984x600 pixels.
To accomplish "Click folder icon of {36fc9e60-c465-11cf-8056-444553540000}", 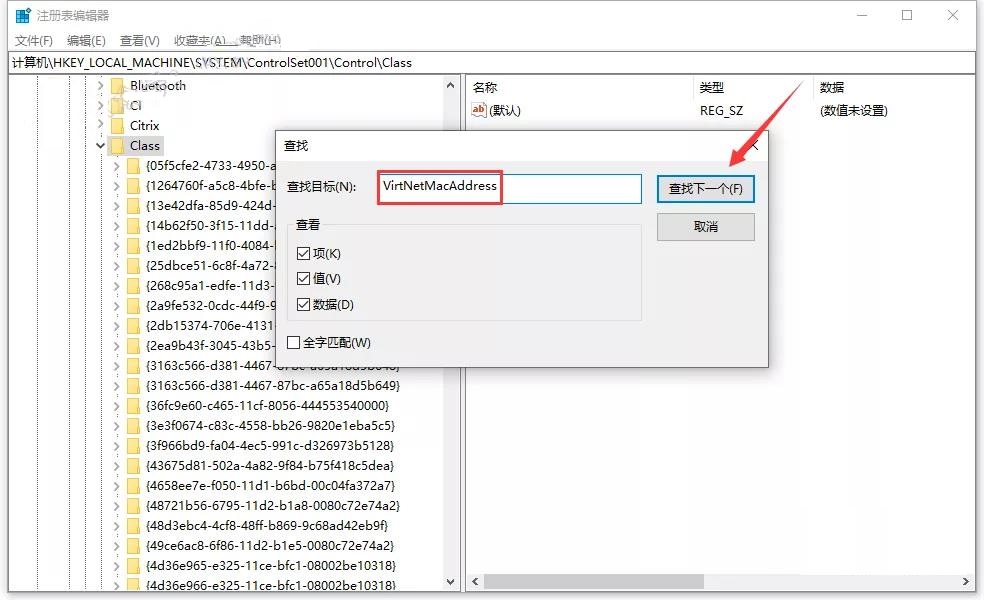I will pos(133,405).
